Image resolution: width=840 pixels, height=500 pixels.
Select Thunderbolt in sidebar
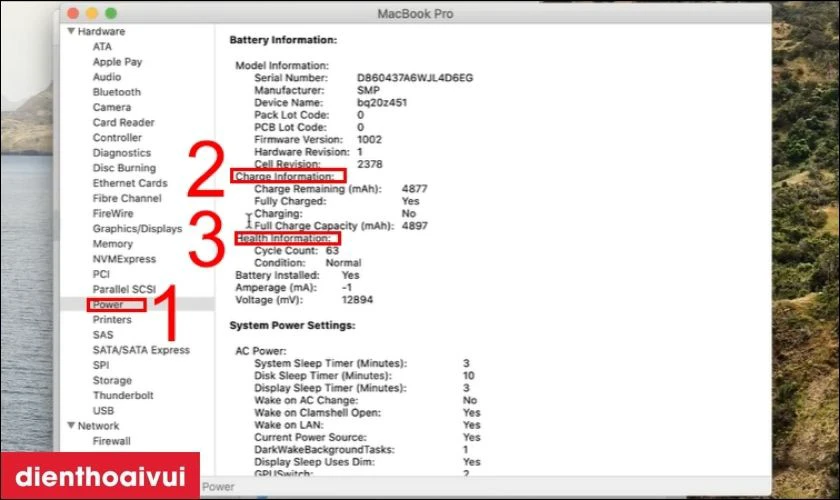click(123, 395)
